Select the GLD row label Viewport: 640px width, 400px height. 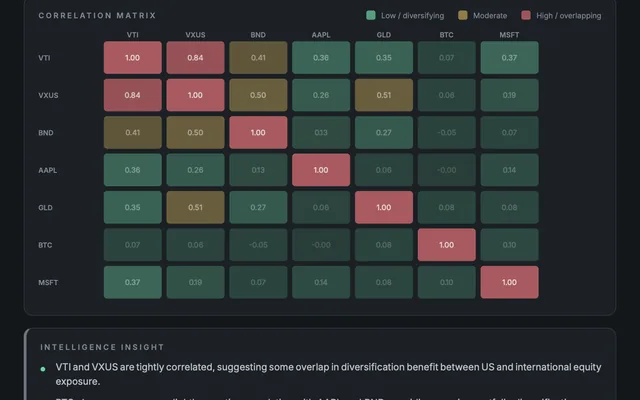45,207
